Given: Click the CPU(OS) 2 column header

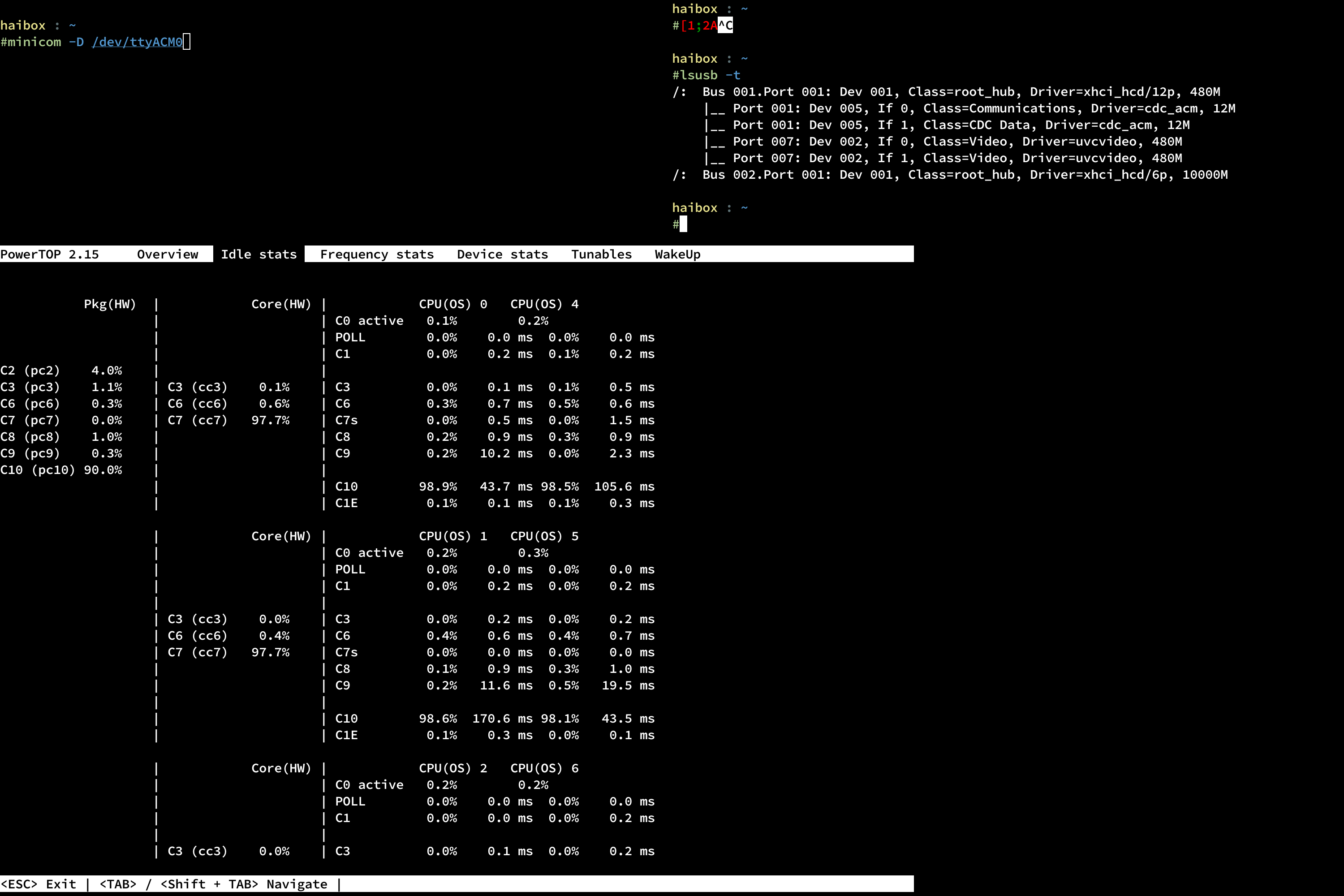Looking at the screenshot, I should tap(453, 768).
